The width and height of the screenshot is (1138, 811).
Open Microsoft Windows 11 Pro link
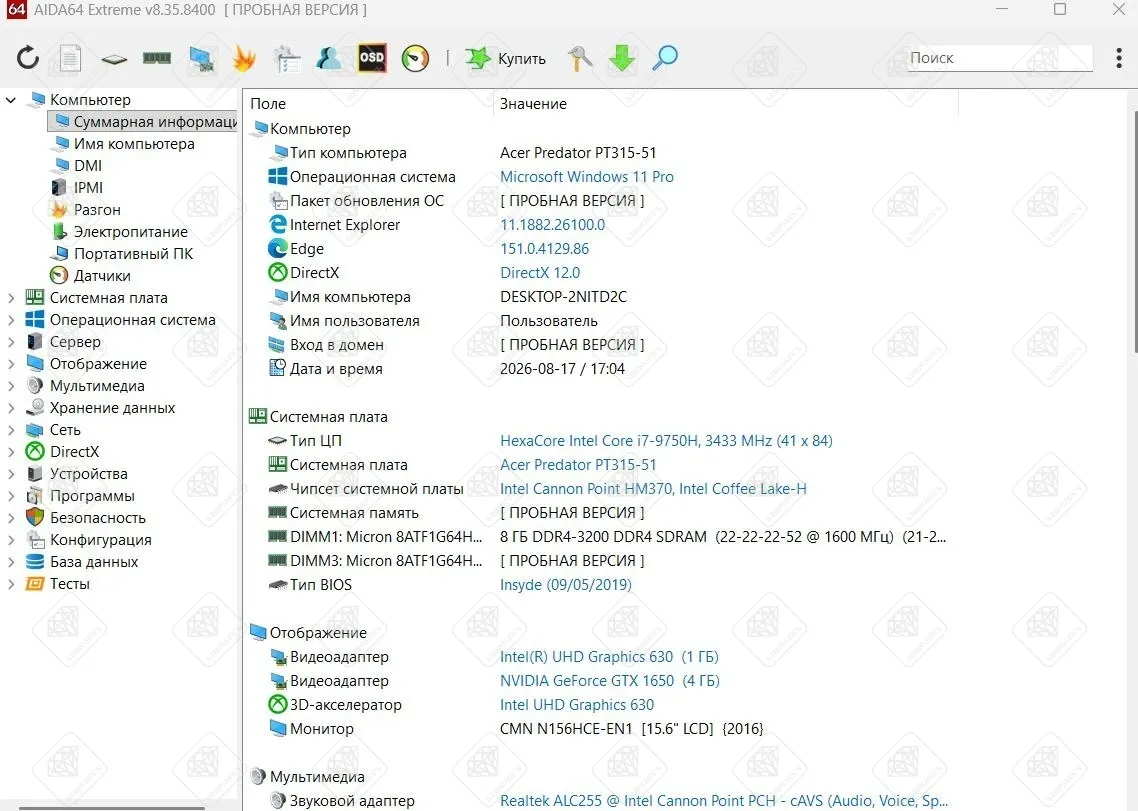(586, 176)
